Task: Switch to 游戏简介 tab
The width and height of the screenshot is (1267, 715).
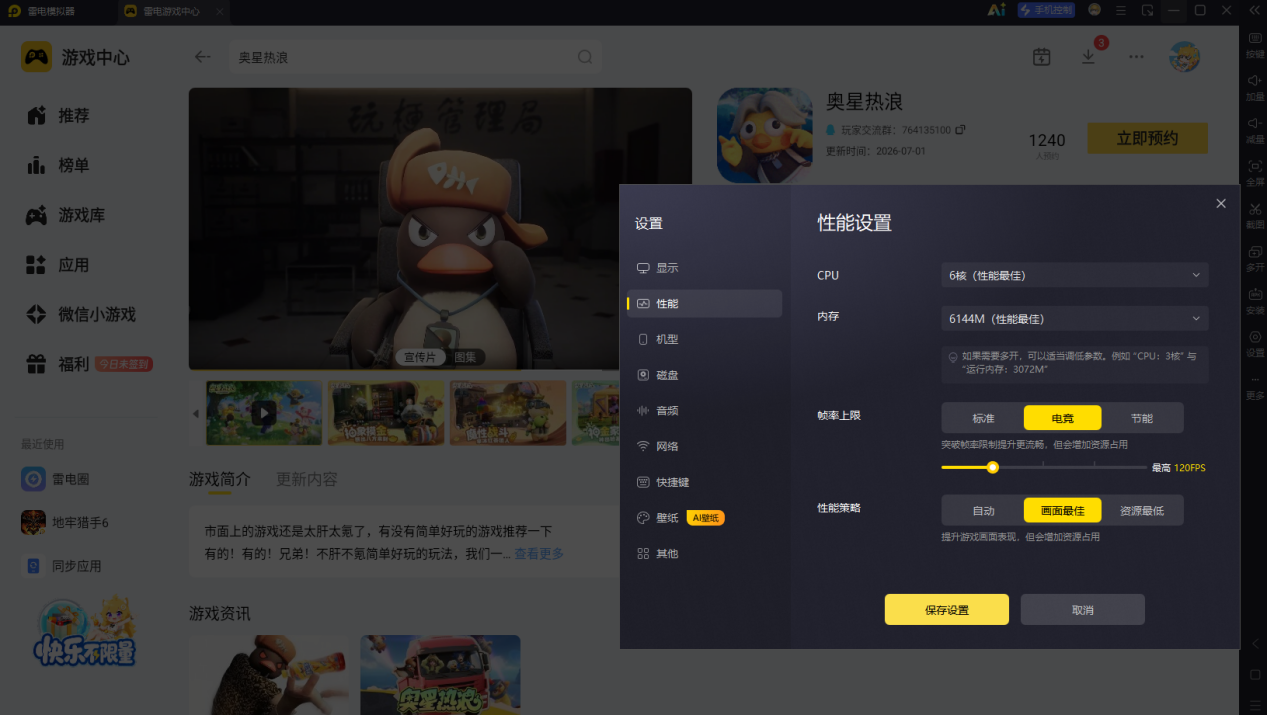Action: click(x=220, y=479)
